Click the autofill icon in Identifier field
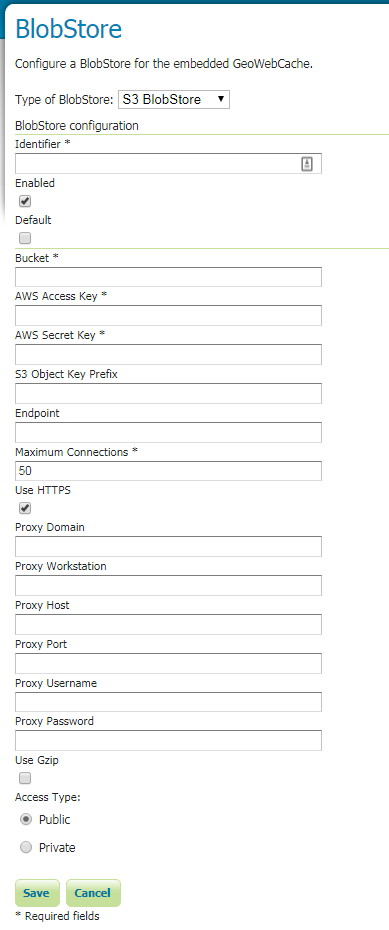Image resolution: width=389 pixels, height=930 pixels. click(307, 164)
